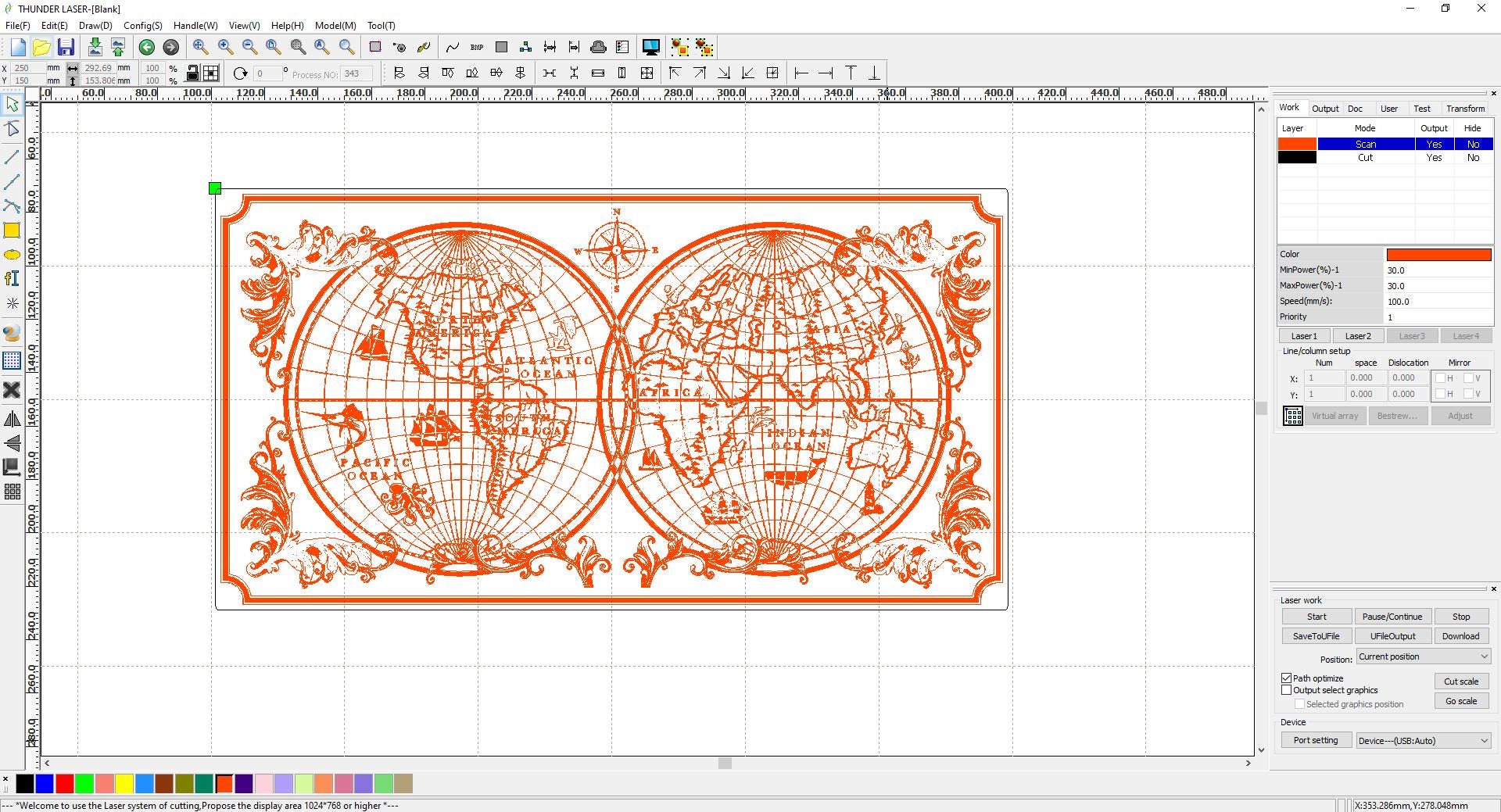
Task: Click the horizontal mirror tool icon
Action: pyautogui.click(x=12, y=420)
